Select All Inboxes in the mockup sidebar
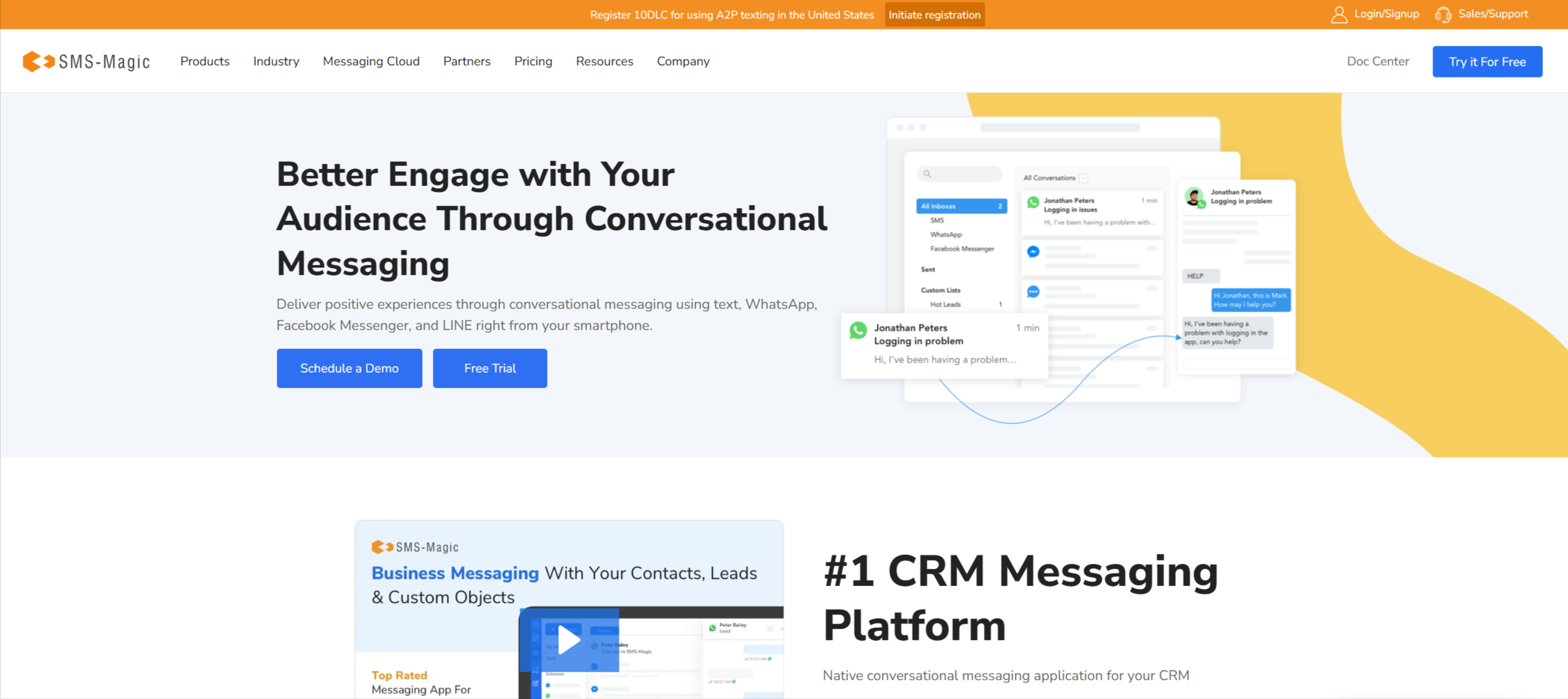The width and height of the screenshot is (1568, 699). [x=961, y=206]
